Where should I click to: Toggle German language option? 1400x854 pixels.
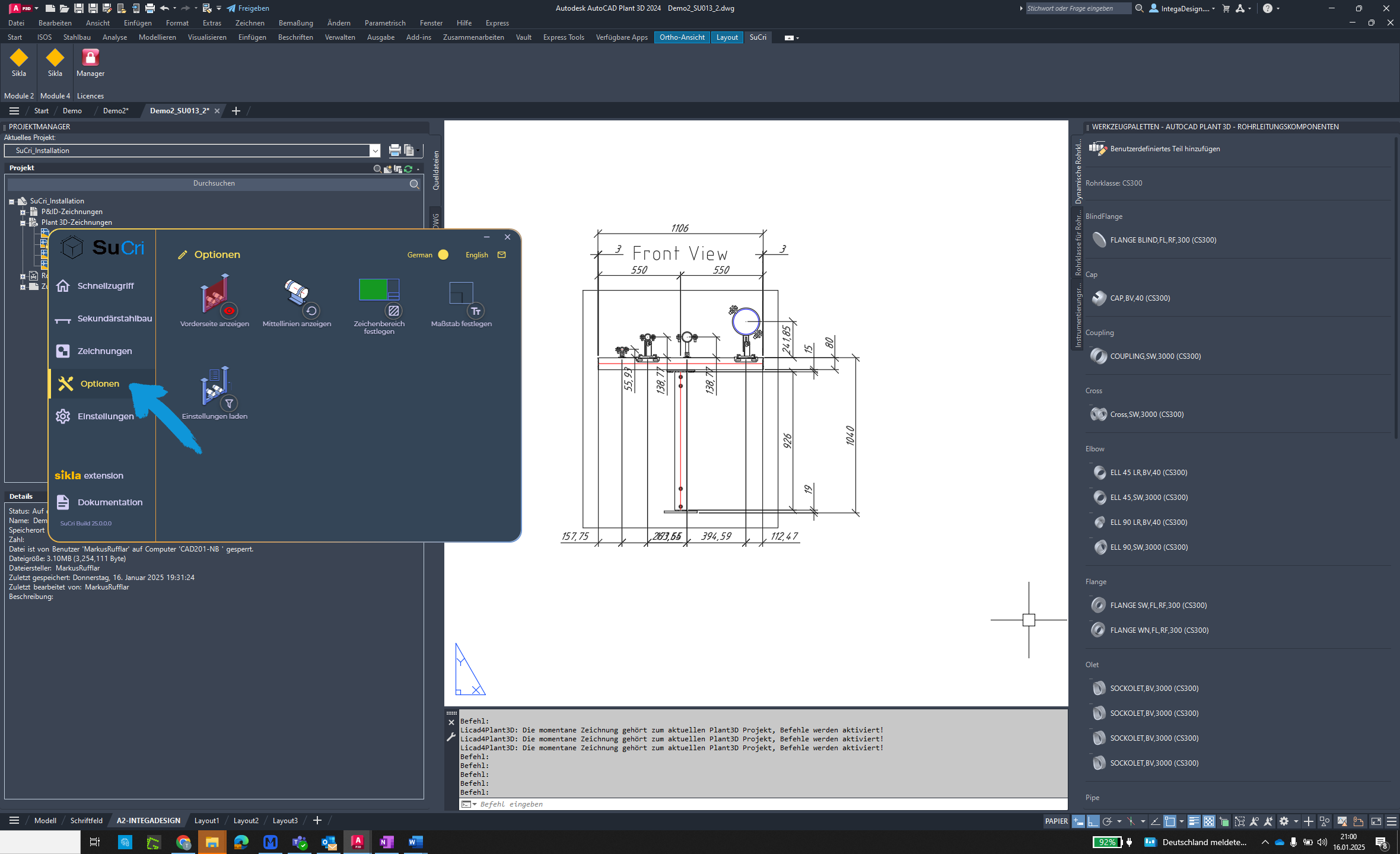click(x=444, y=254)
